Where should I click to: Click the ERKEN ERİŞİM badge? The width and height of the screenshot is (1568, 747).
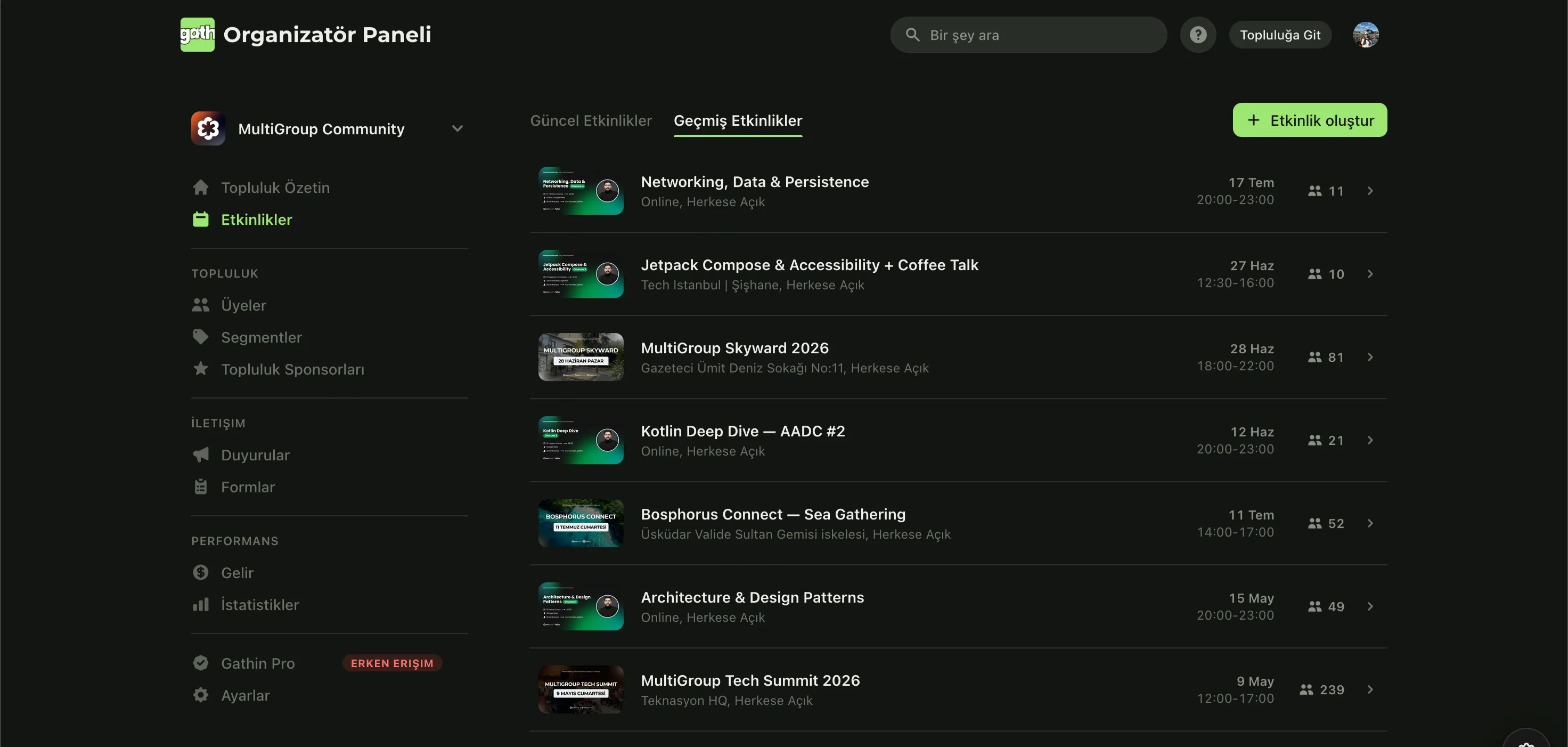(x=392, y=663)
